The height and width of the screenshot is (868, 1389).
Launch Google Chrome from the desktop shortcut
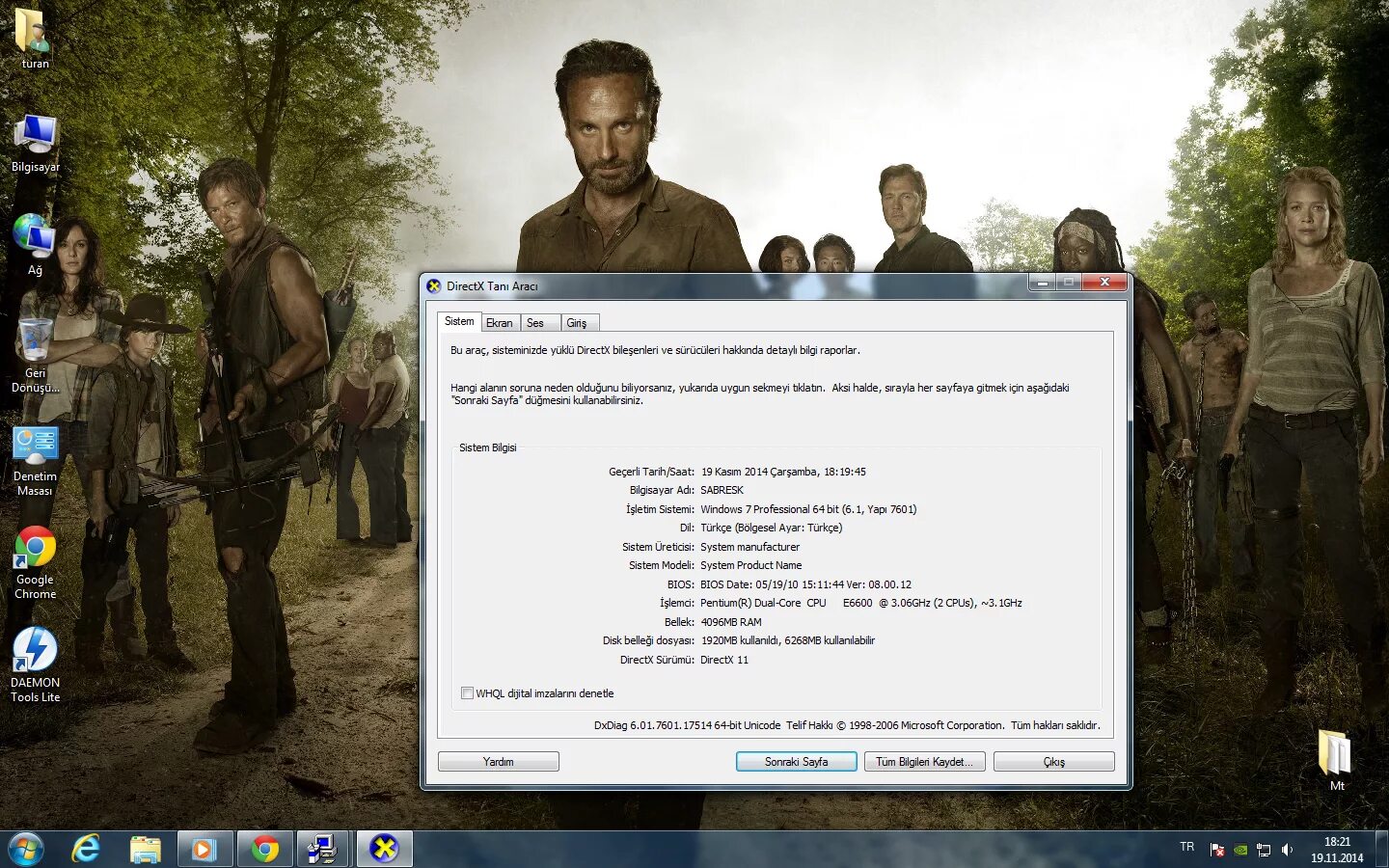(35, 562)
